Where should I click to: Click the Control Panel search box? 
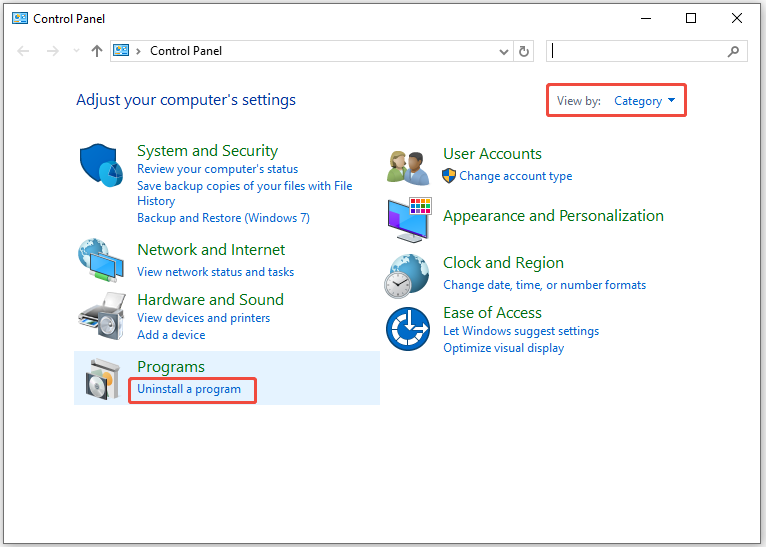pyautogui.click(x=647, y=51)
